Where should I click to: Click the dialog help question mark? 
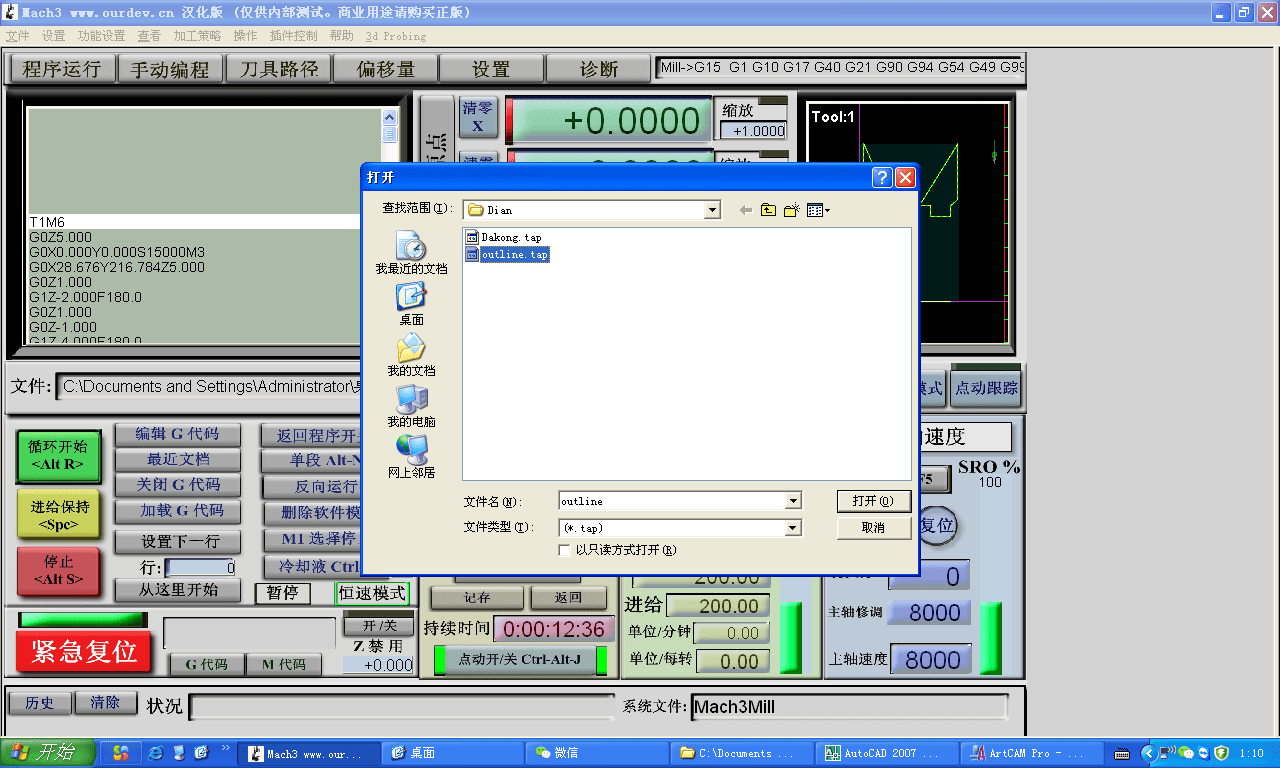(882, 178)
